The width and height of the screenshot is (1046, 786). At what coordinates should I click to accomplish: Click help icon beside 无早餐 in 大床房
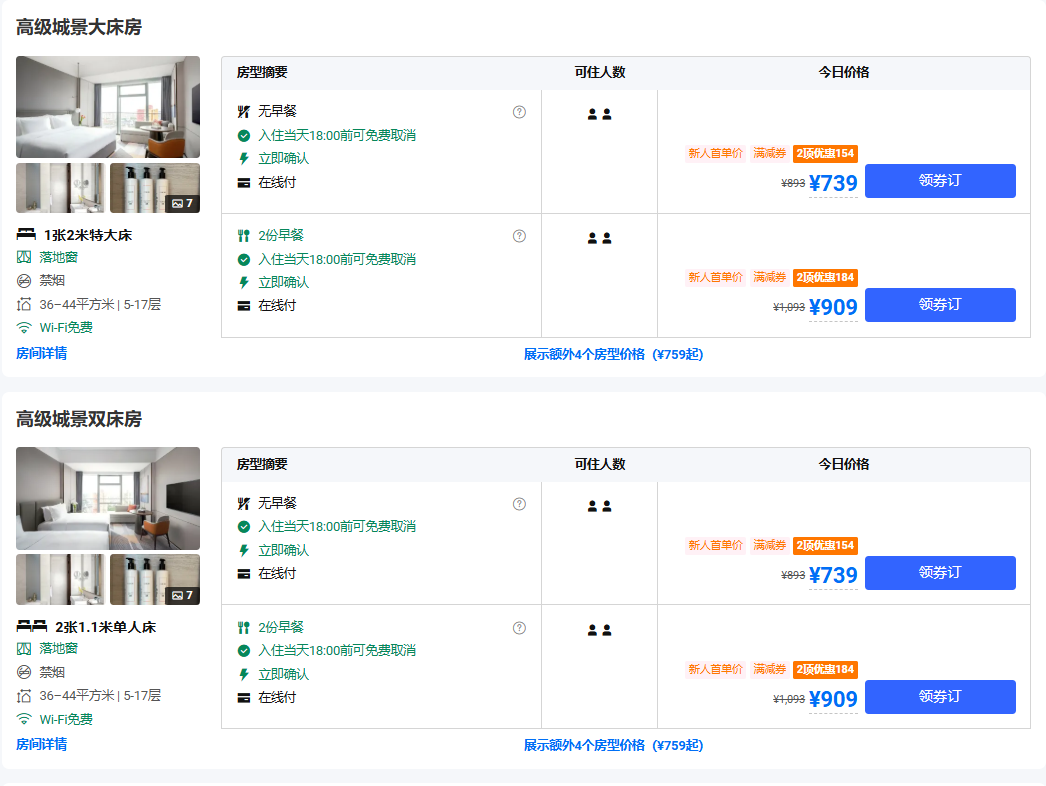[519, 112]
